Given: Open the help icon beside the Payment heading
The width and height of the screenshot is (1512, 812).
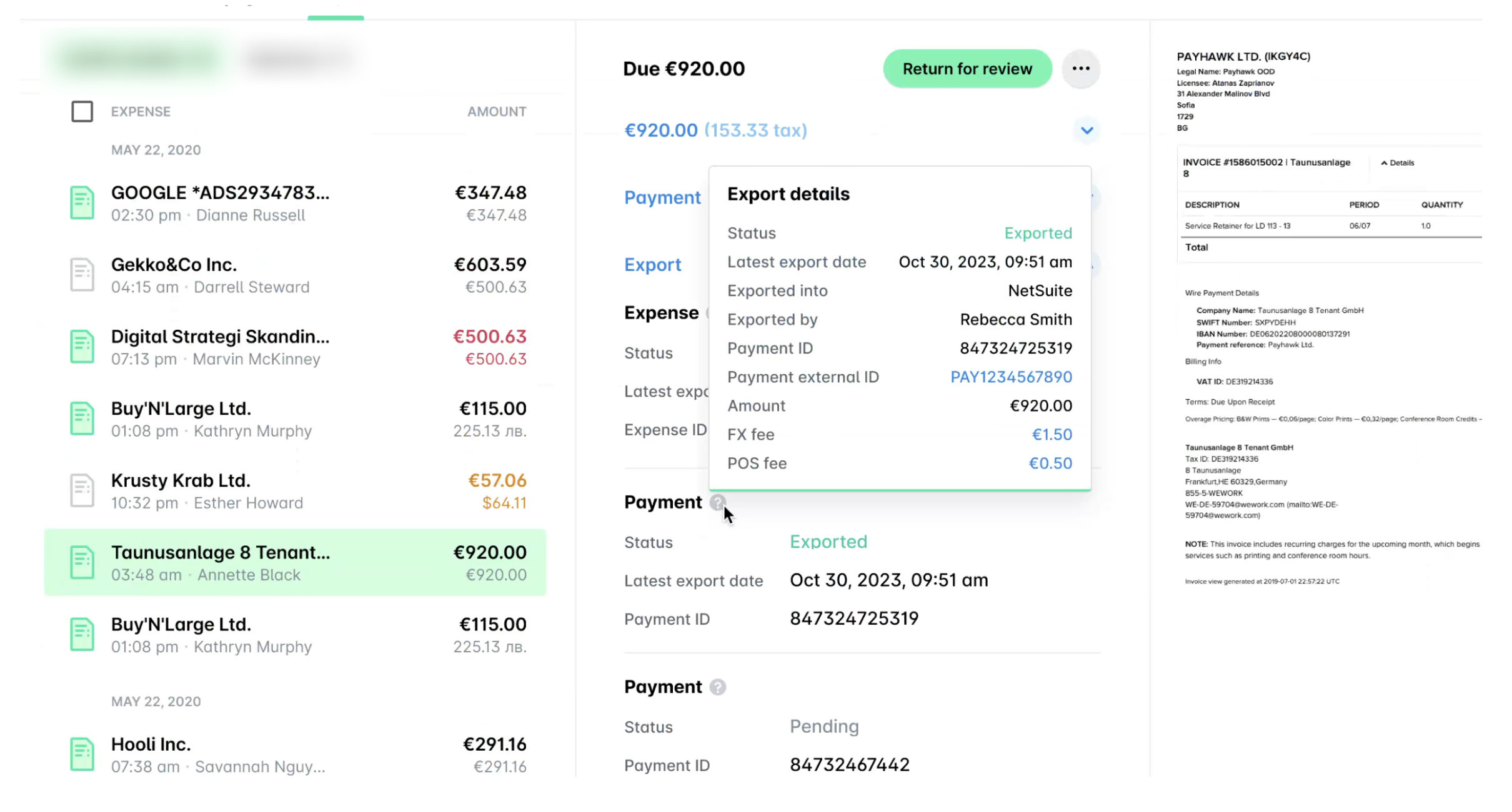Looking at the screenshot, I should click(x=717, y=503).
